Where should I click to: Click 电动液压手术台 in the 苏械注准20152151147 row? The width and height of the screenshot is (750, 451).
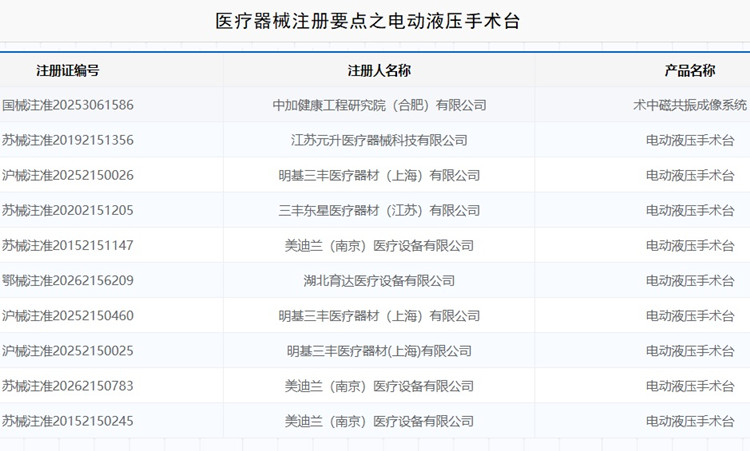pyautogui.click(x=690, y=246)
